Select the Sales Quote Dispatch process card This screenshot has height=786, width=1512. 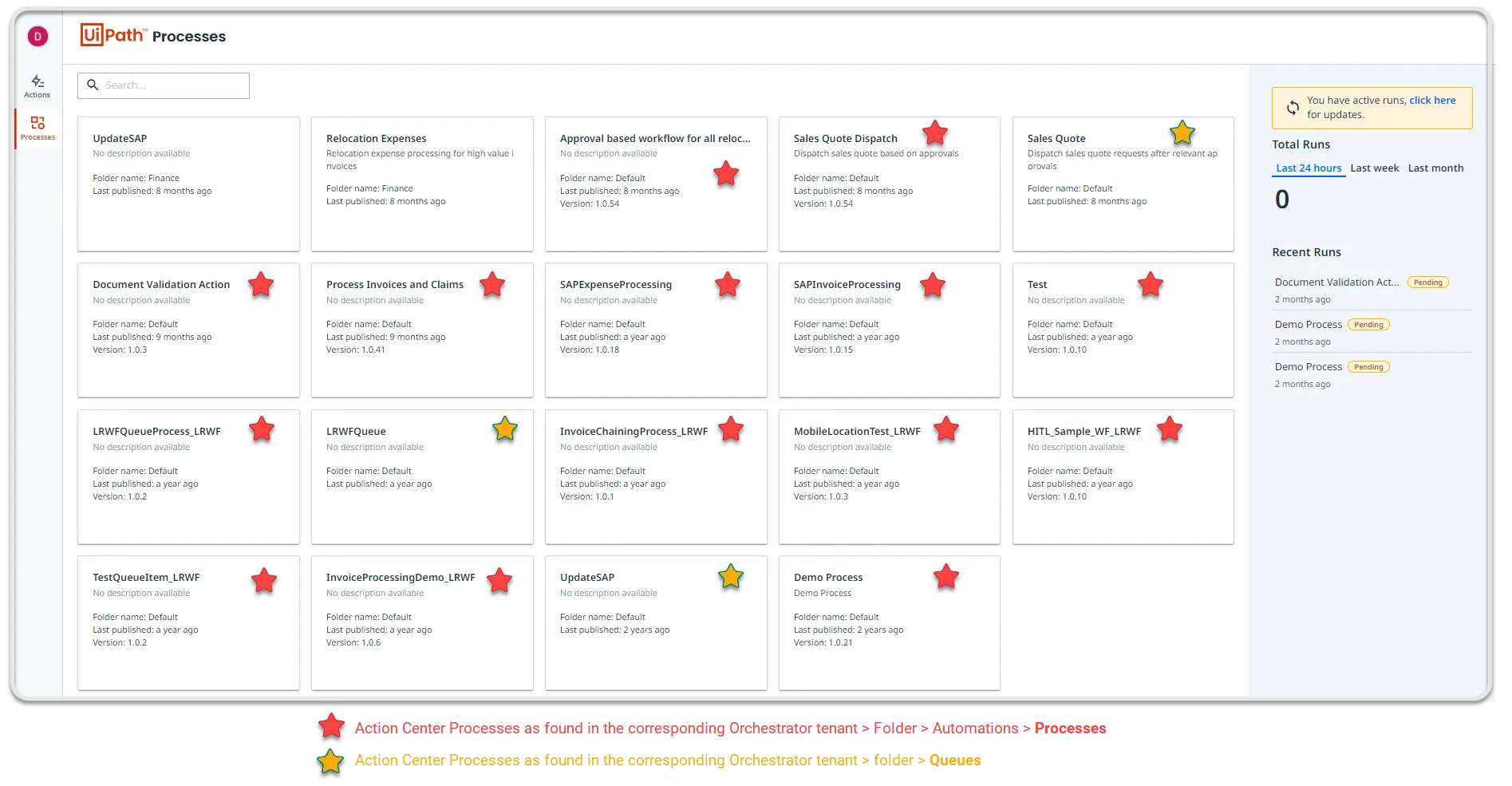(890, 184)
